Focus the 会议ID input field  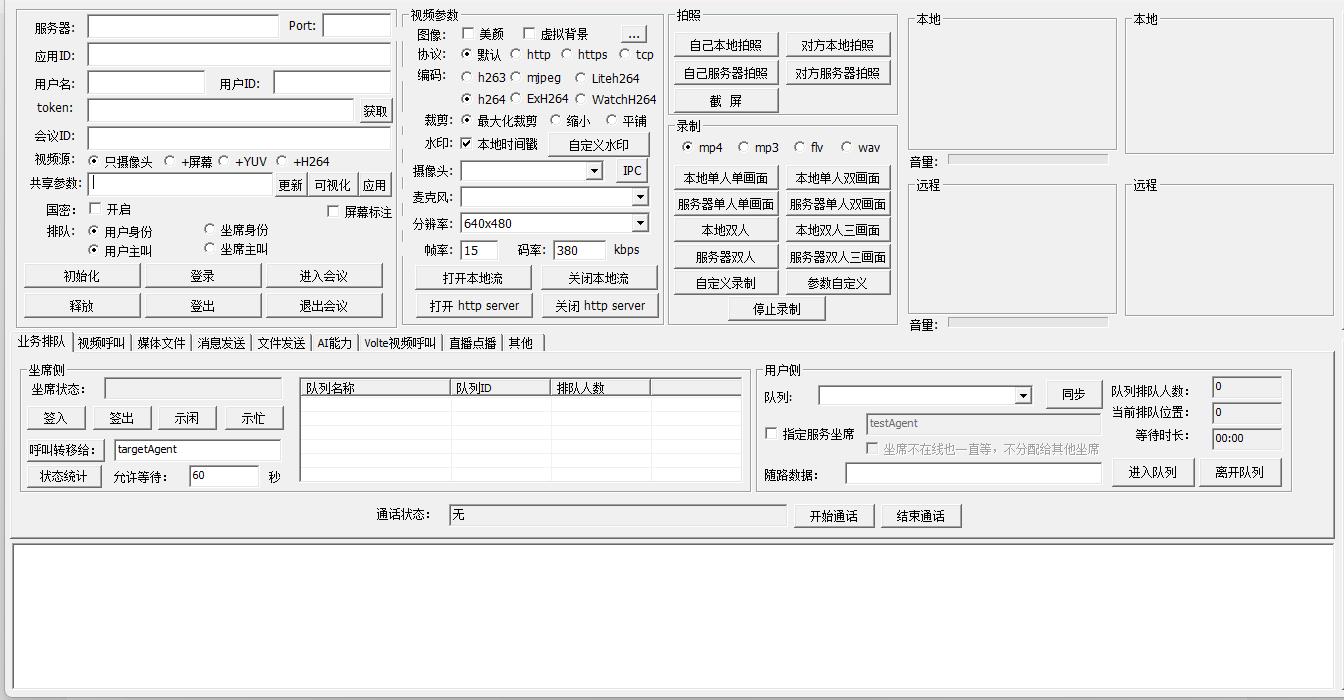point(239,137)
